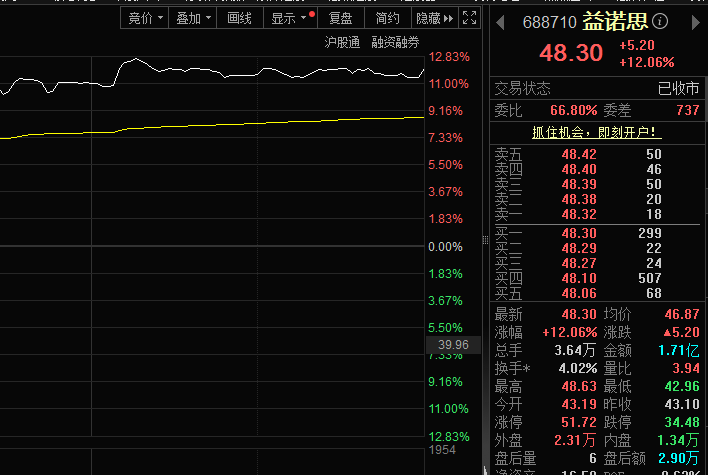
Task: Click the 买一 price 48.30
Action: pos(578,232)
